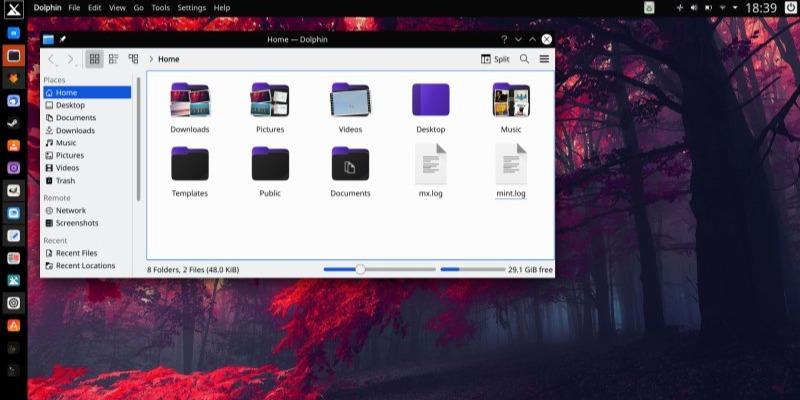Click the Dolphin application name in top bar
The width and height of the screenshot is (800, 400).
pyautogui.click(x=47, y=8)
